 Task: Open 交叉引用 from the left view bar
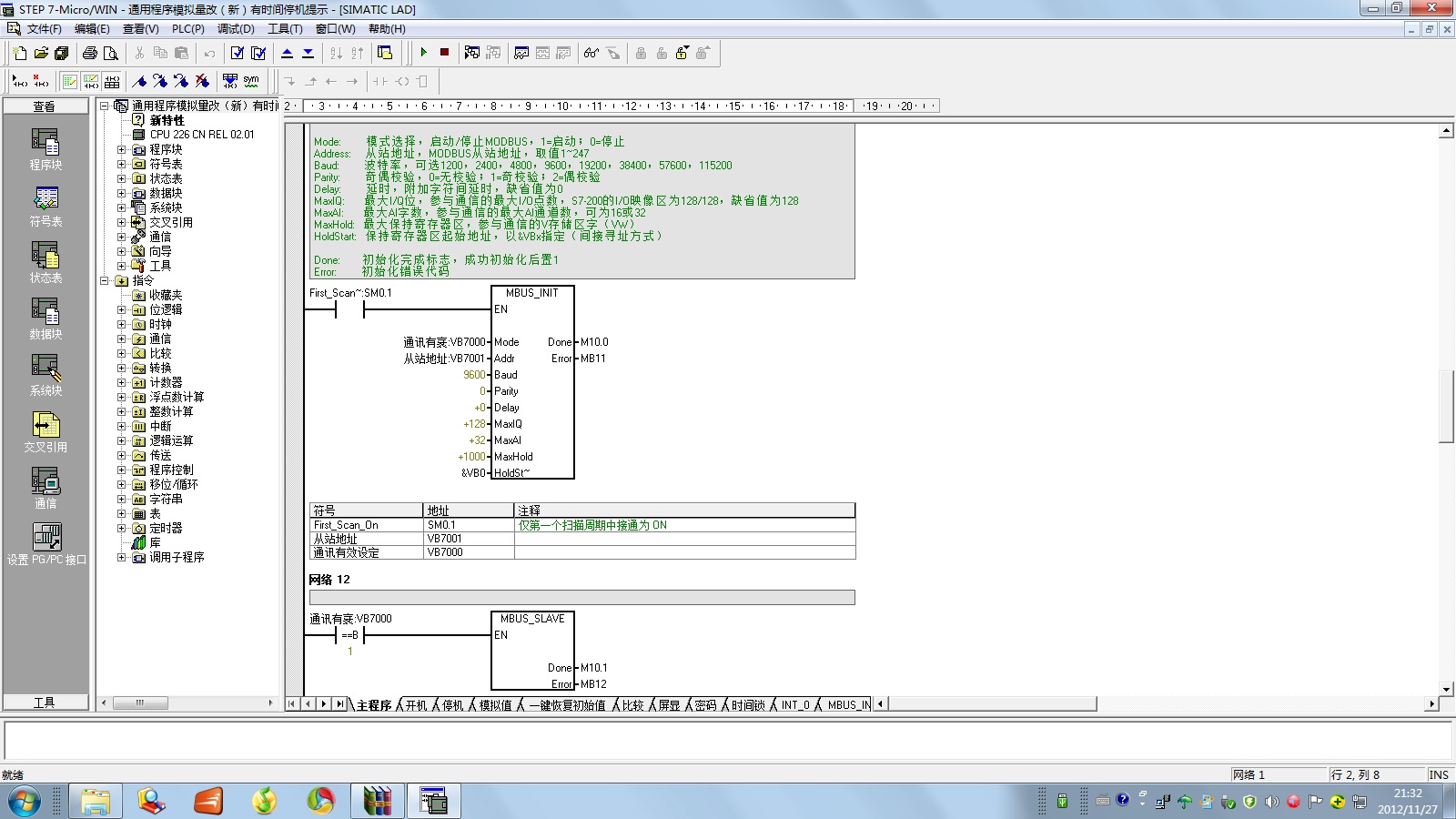tap(45, 432)
